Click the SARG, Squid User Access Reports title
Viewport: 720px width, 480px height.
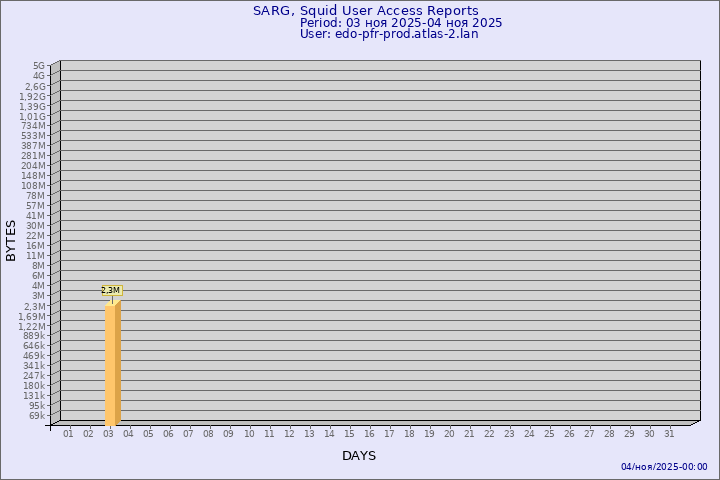[365, 11]
